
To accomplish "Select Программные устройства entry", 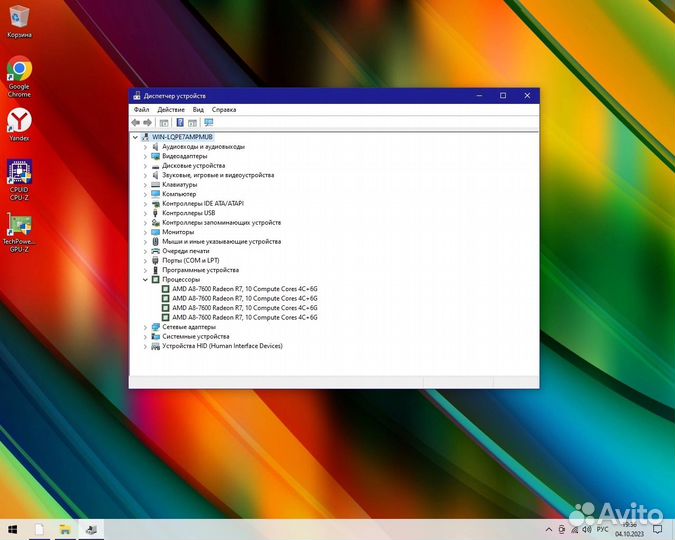I will [x=200, y=270].
